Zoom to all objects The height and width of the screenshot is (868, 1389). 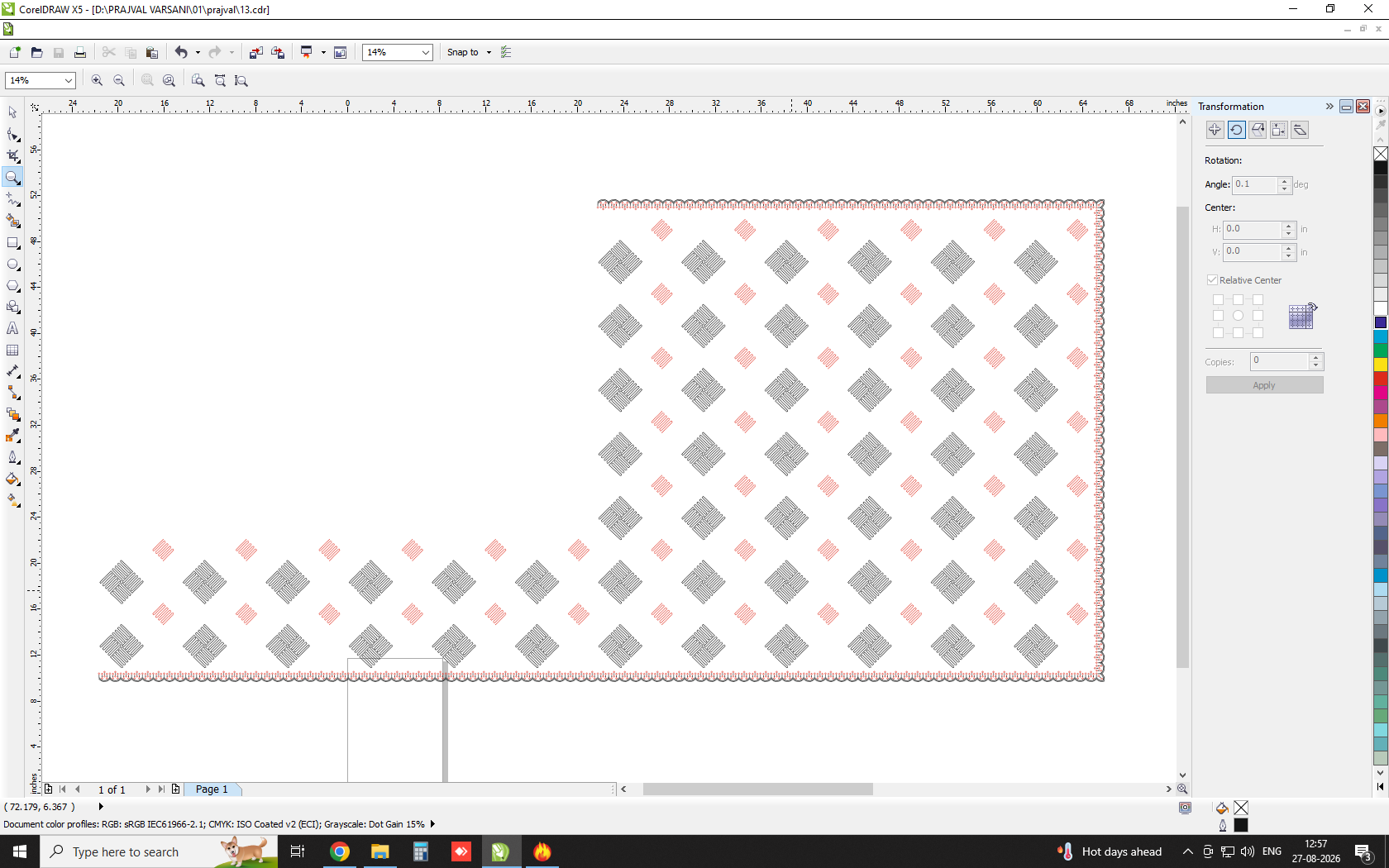pos(169,80)
